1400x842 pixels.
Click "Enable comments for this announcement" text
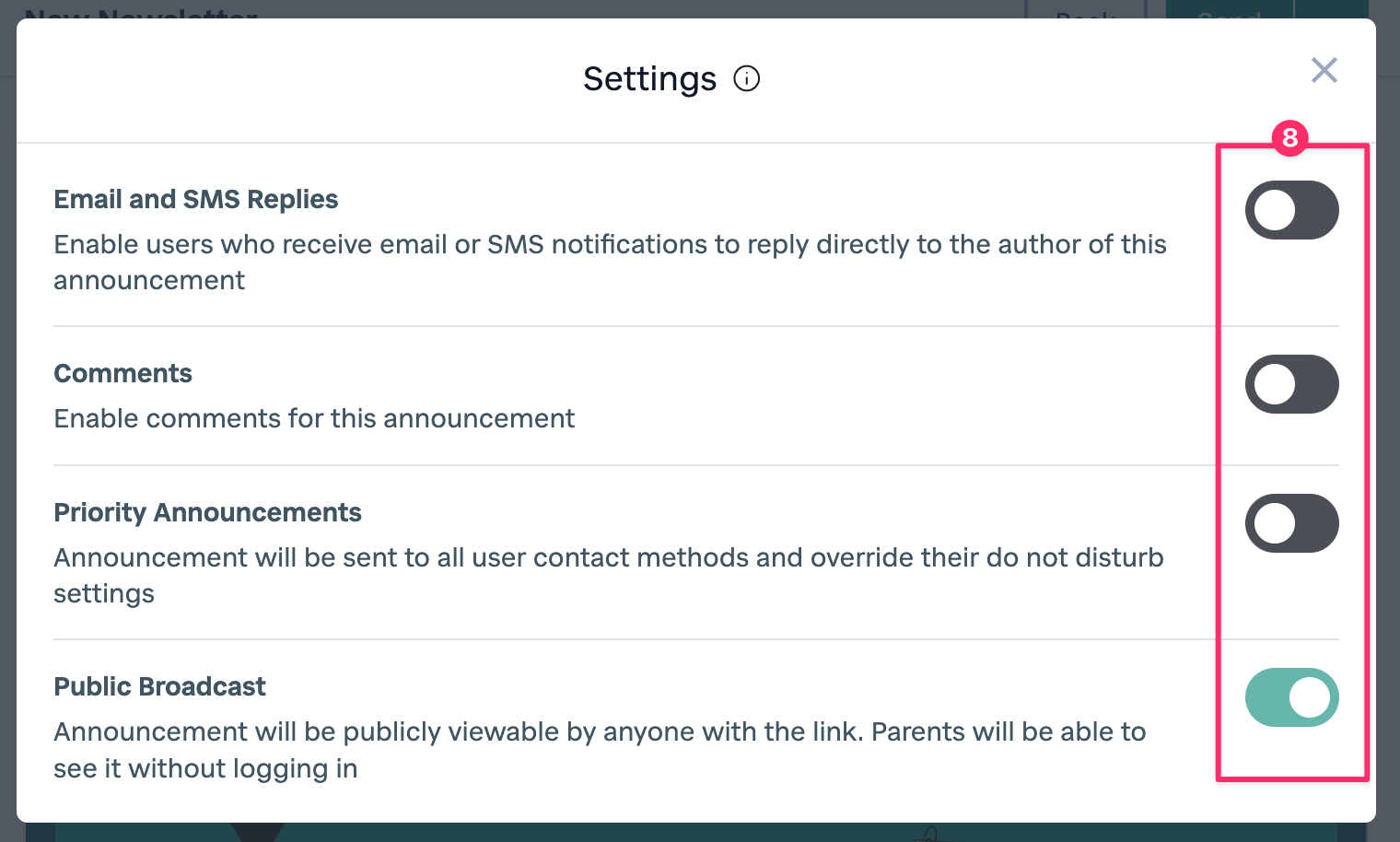[x=314, y=418]
